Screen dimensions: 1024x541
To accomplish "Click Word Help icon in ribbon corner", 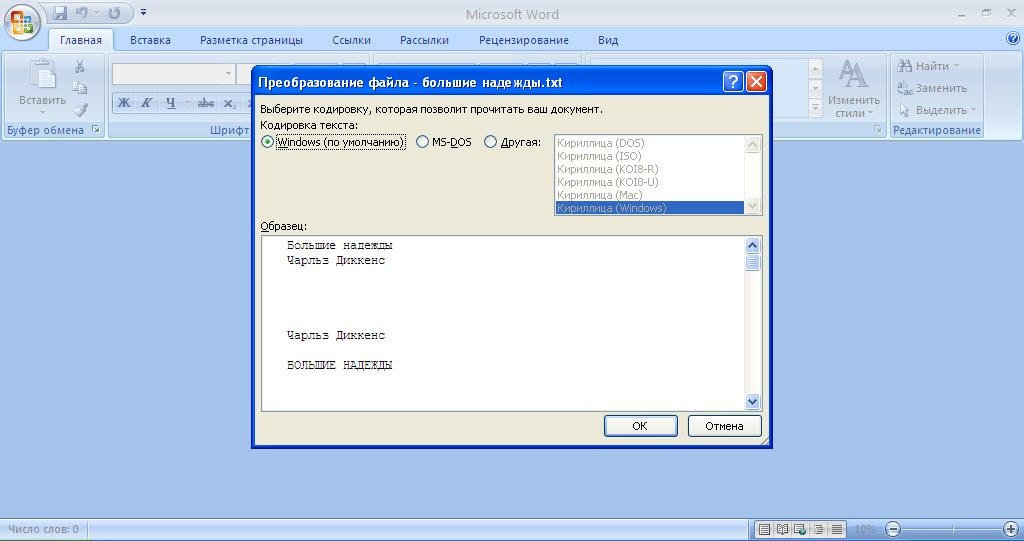I will [x=1013, y=39].
